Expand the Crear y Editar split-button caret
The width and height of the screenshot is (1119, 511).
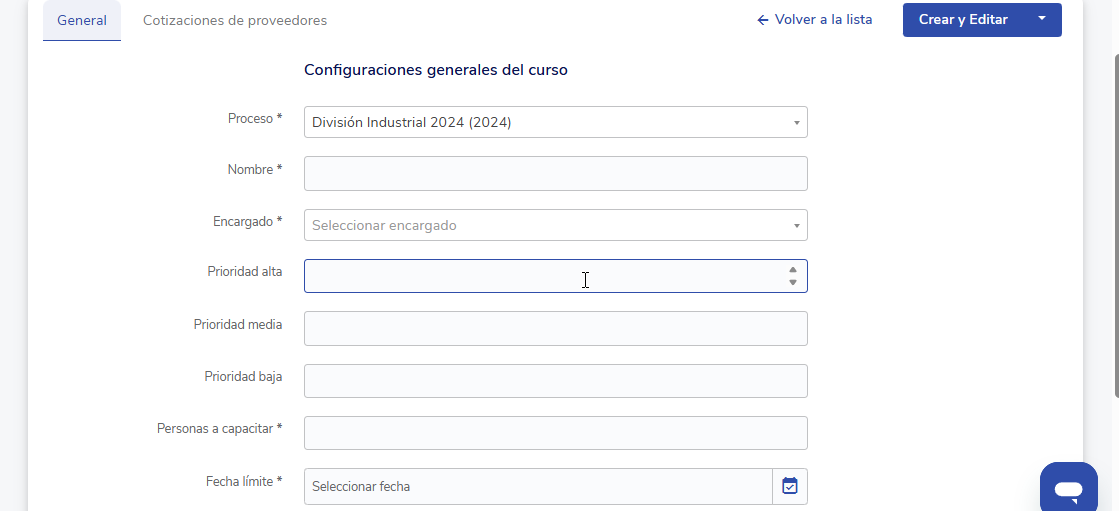pyautogui.click(x=1041, y=19)
